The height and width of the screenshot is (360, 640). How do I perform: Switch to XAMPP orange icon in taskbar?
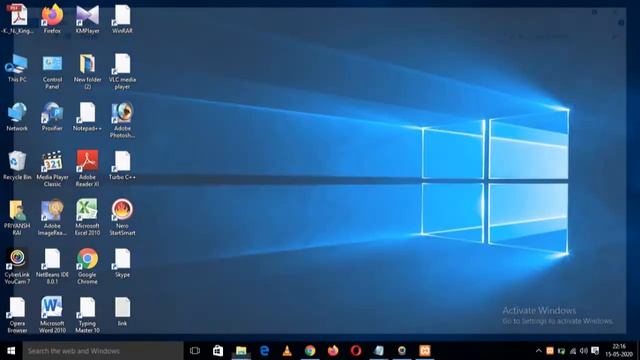pyautogui.click(x=425, y=351)
